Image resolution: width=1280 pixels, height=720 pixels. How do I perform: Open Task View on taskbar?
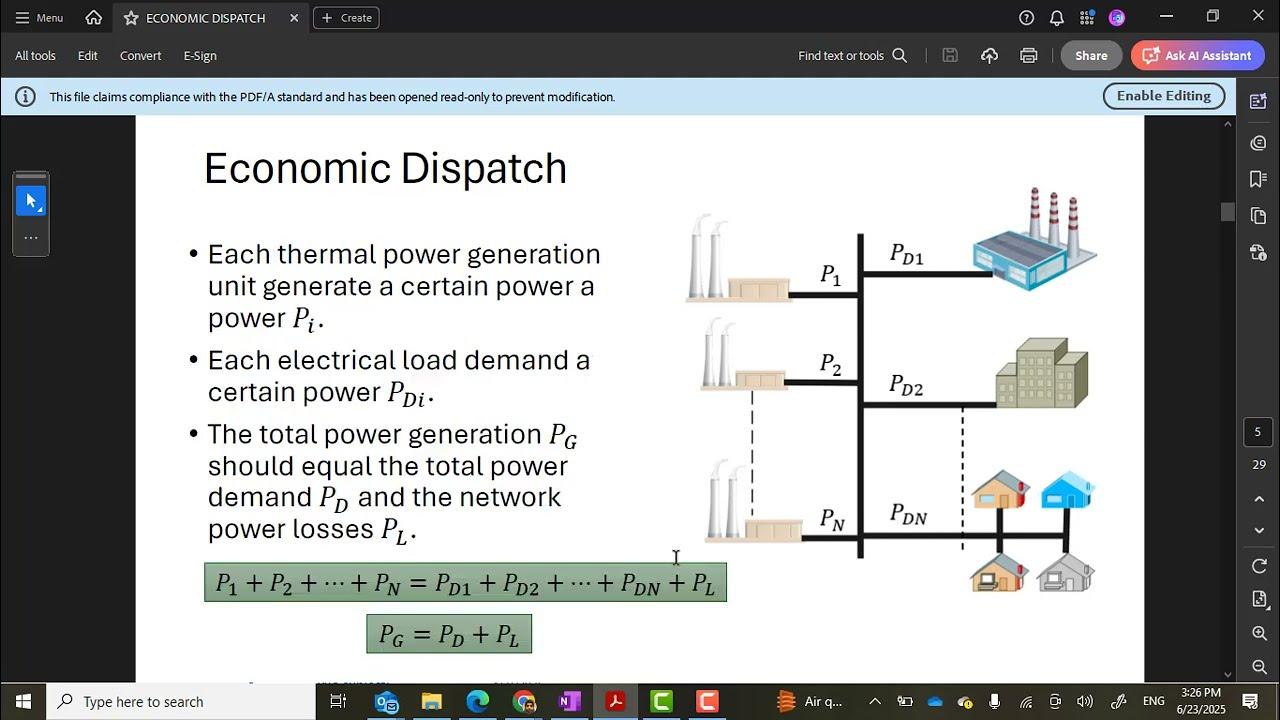(338, 702)
